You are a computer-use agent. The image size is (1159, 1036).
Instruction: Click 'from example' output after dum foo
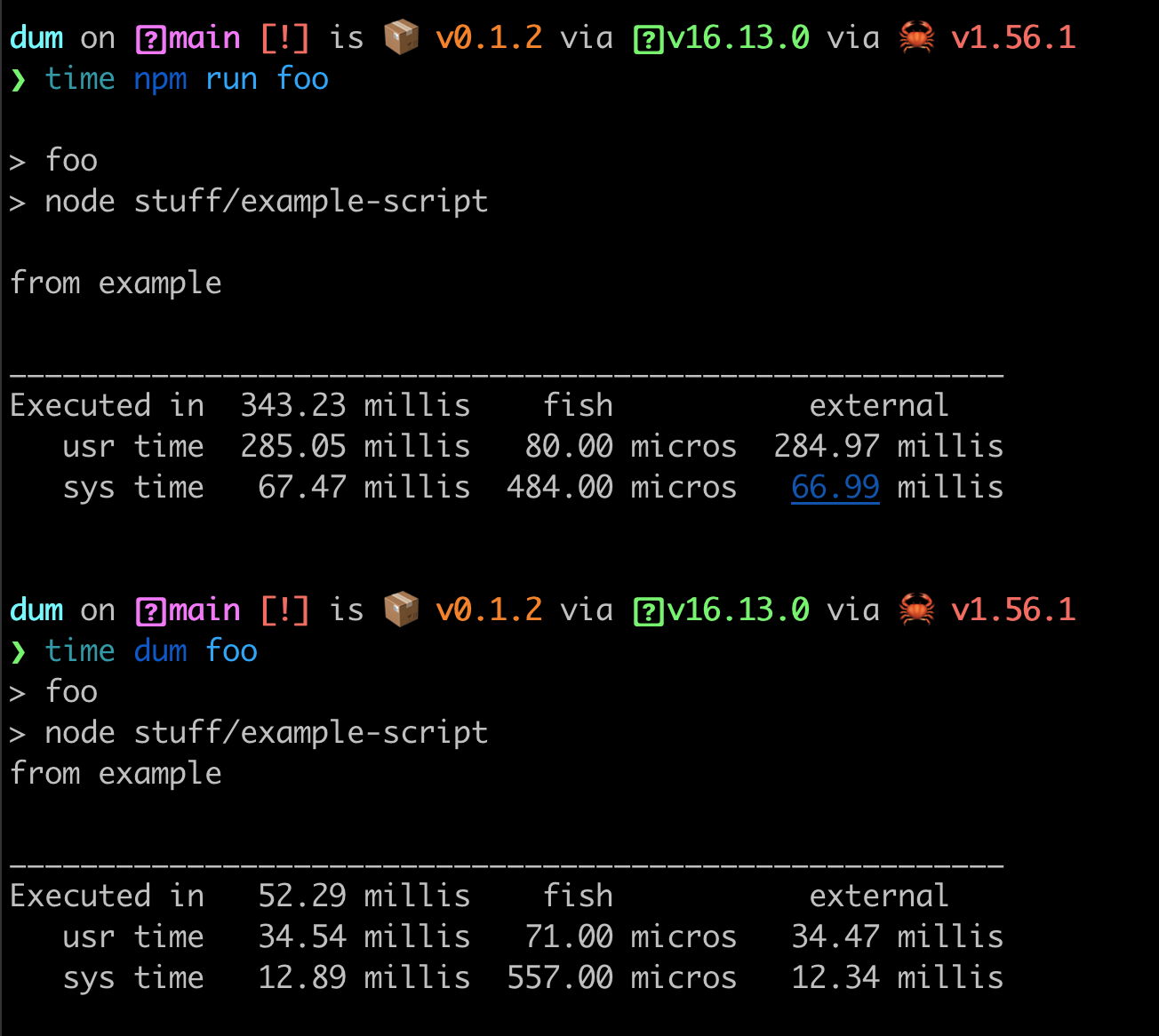coord(116,774)
